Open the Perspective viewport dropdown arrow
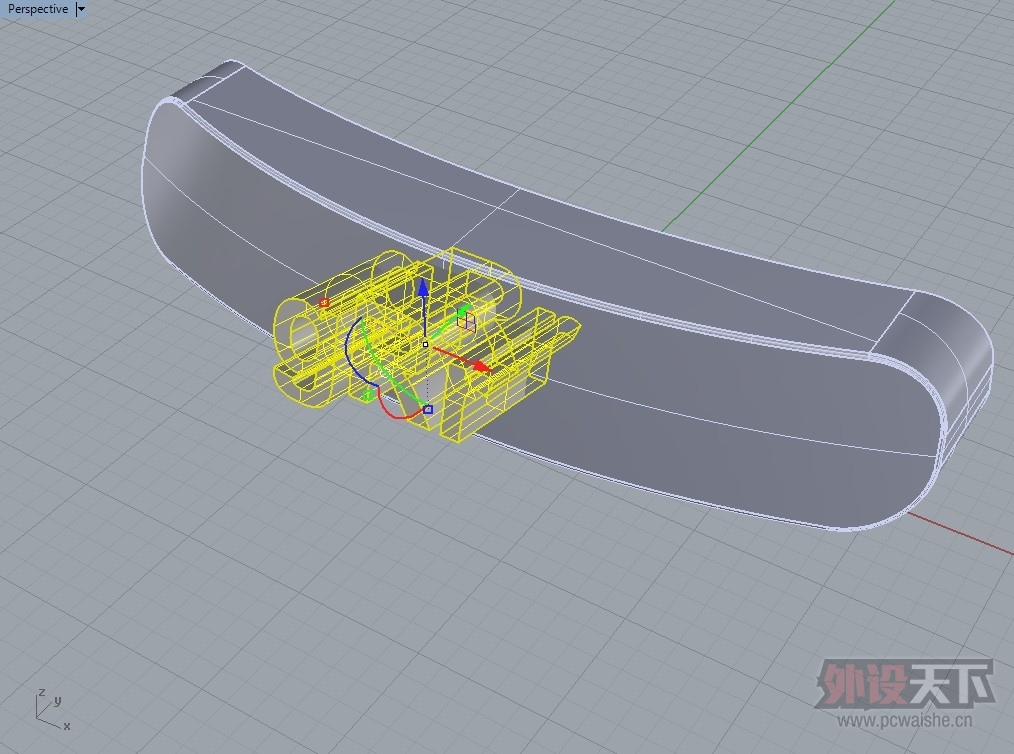The image size is (1014, 754). [x=81, y=9]
